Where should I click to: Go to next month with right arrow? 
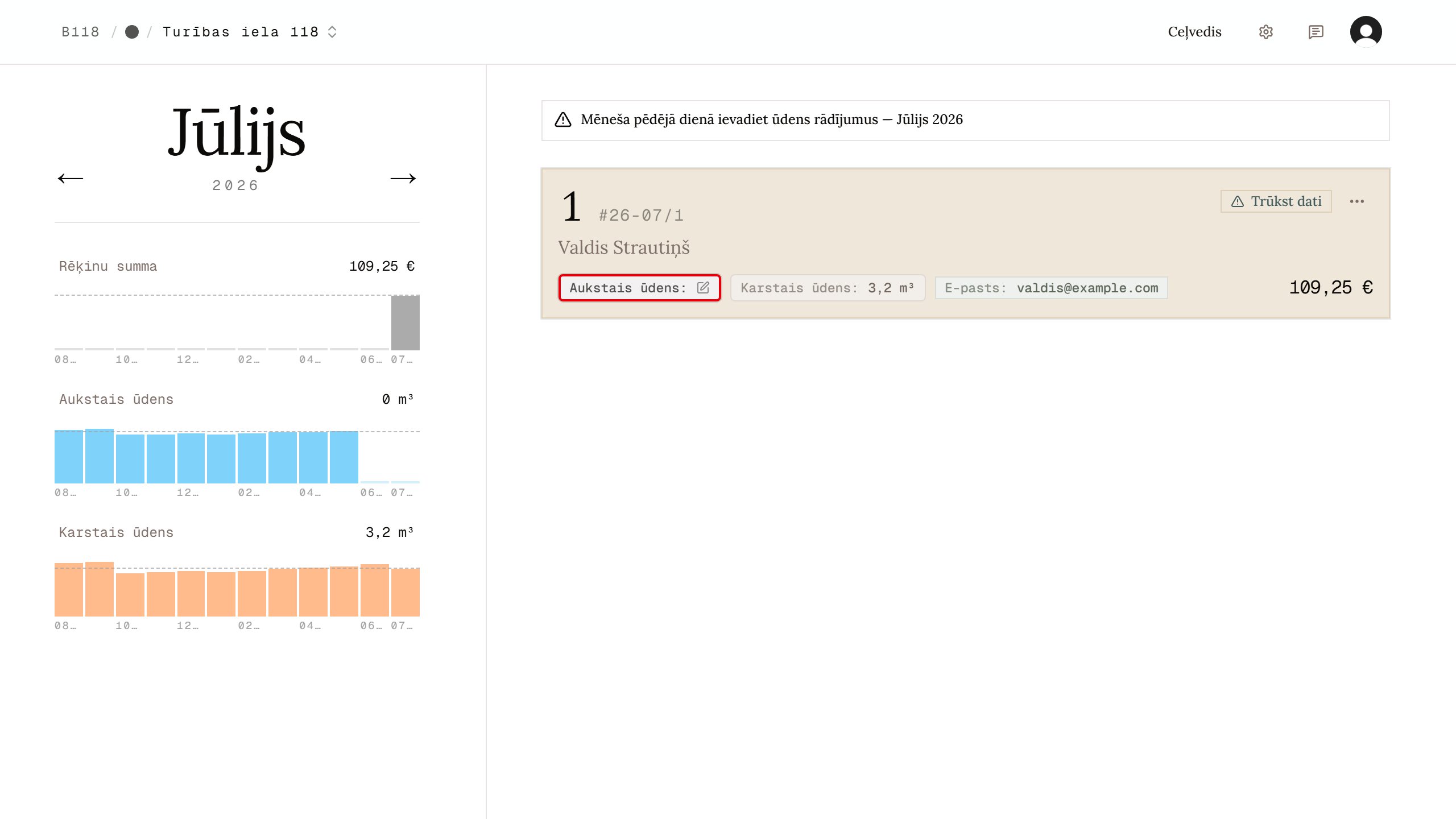pyautogui.click(x=403, y=179)
